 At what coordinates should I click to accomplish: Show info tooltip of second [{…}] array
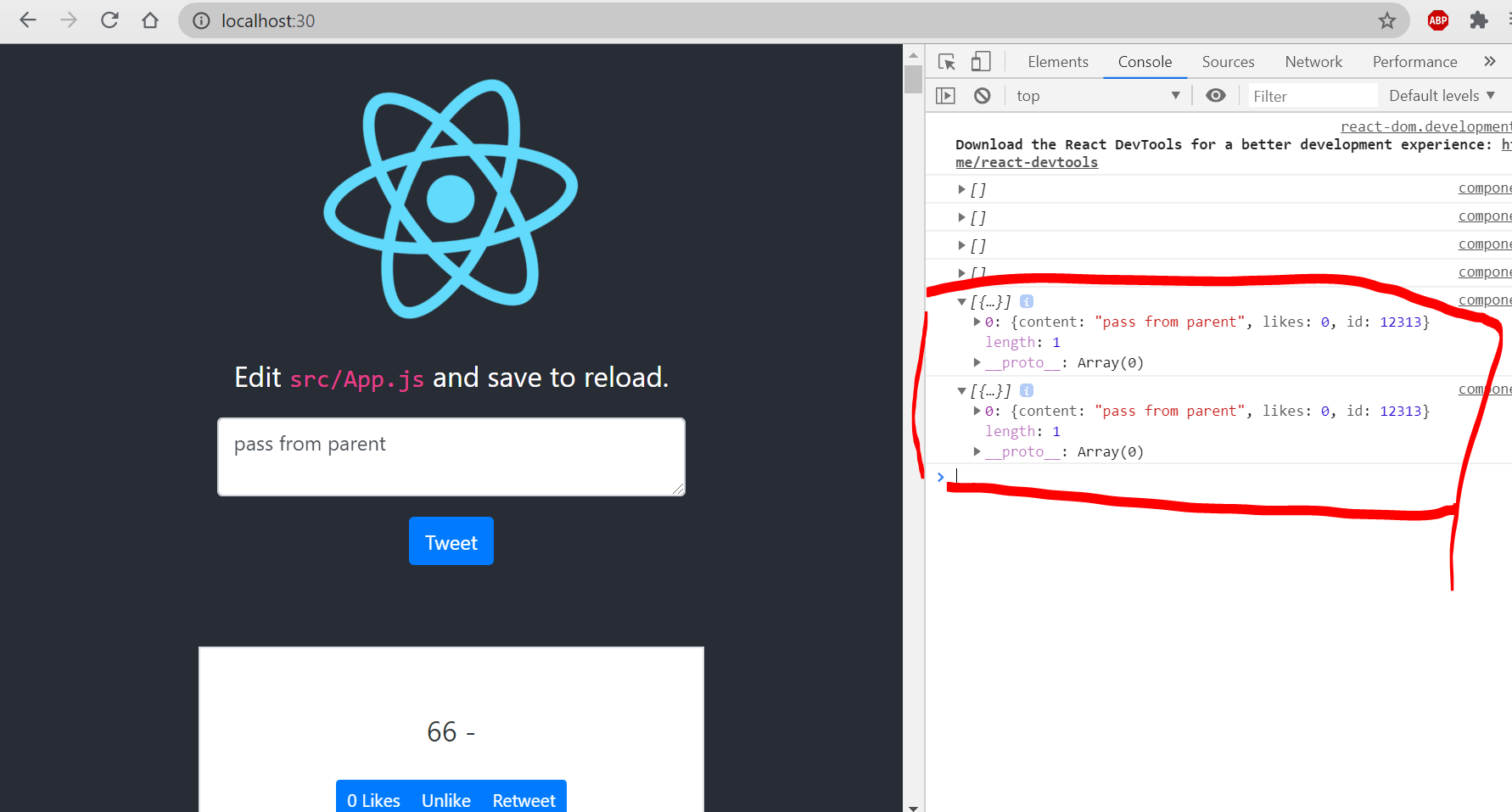pos(1027,390)
